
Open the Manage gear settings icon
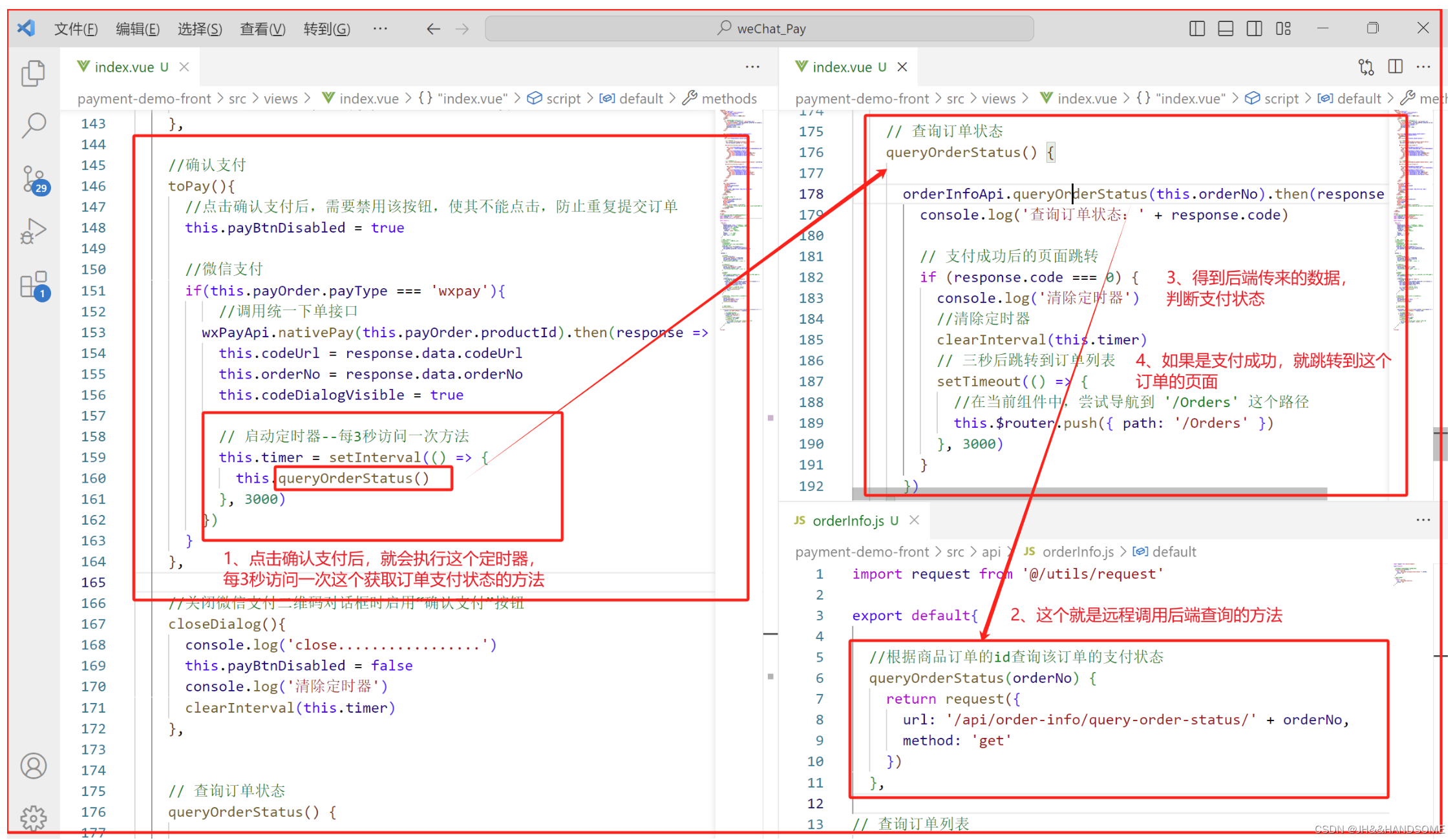(x=34, y=817)
